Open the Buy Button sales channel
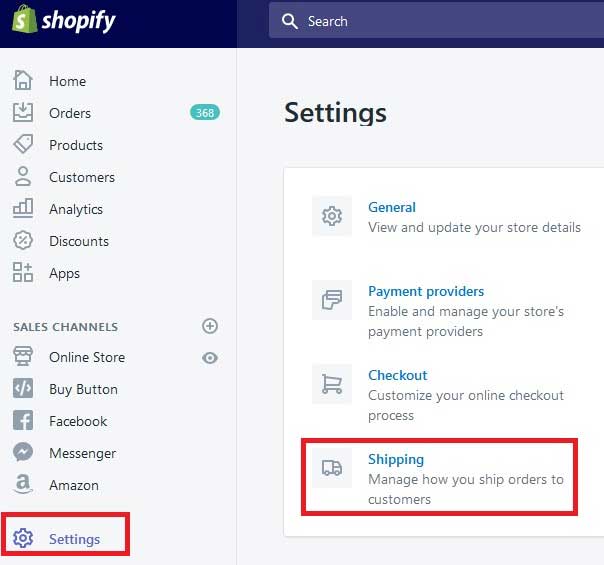The image size is (604, 565). coord(83,389)
